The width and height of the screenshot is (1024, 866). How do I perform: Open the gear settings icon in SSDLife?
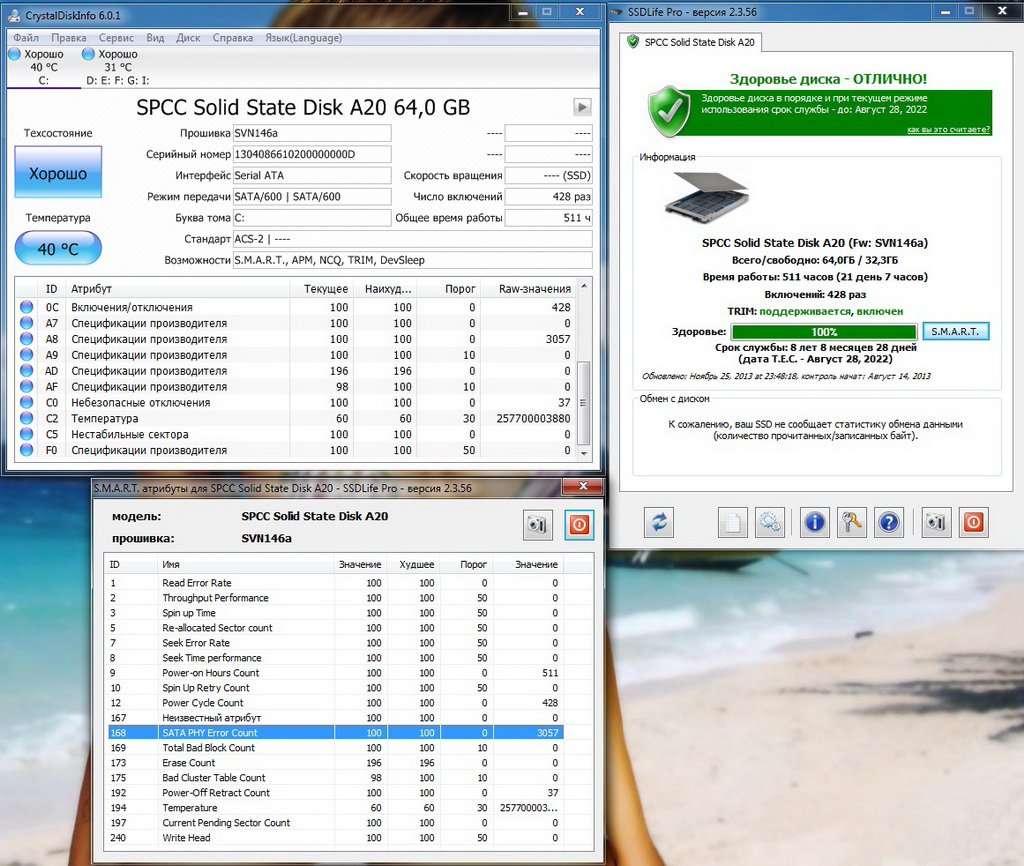pos(770,522)
